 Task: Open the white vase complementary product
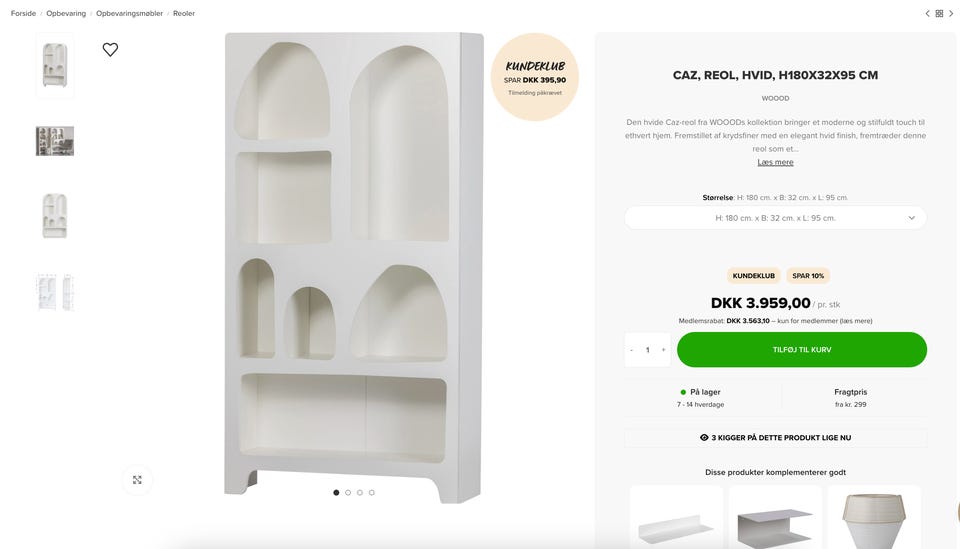pos(874,518)
